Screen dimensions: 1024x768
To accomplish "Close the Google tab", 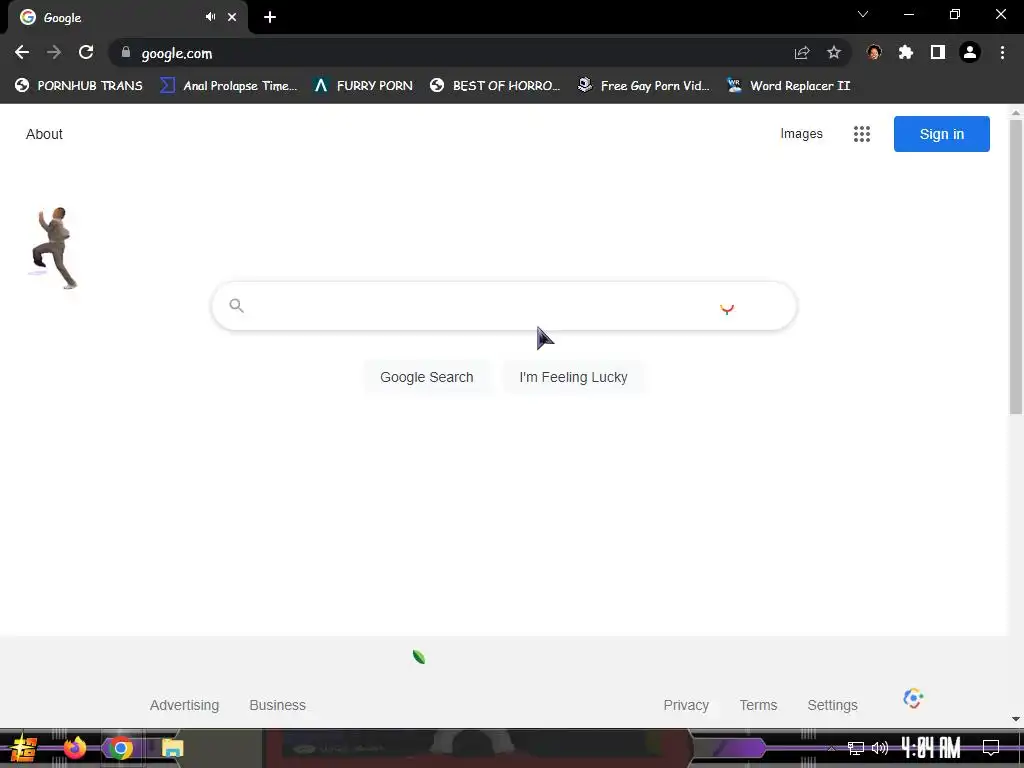I will click(x=232, y=17).
